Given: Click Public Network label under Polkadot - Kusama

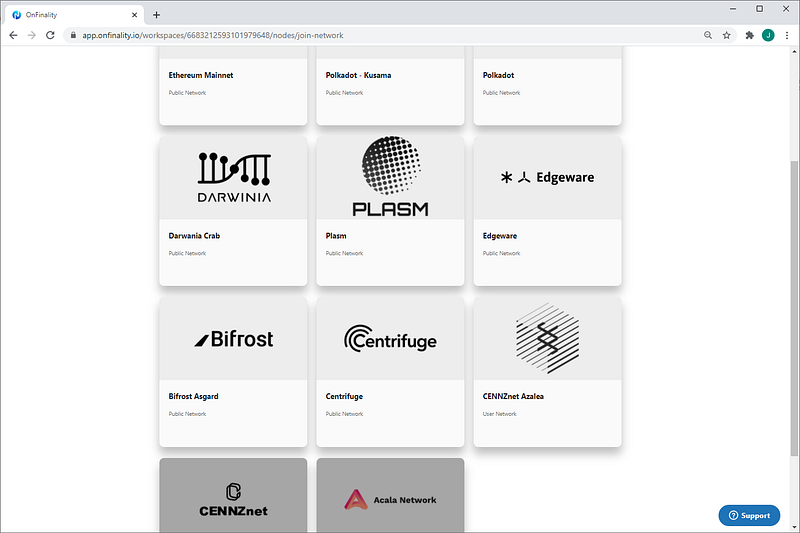Looking at the screenshot, I should click(x=344, y=93).
